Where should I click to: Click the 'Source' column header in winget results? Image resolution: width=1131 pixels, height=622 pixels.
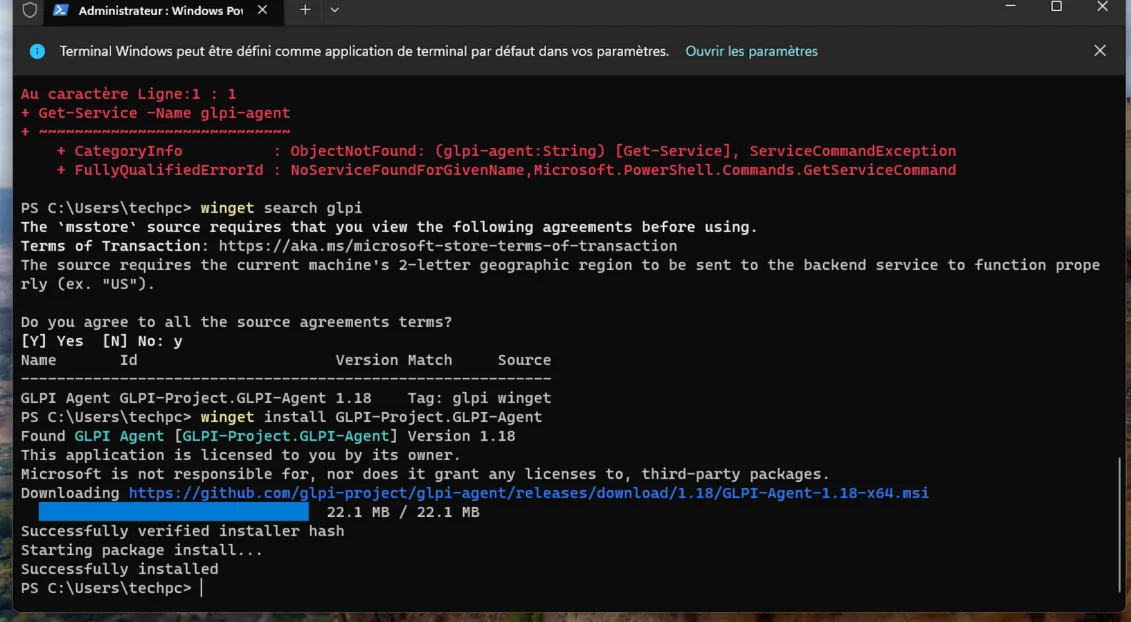click(x=524, y=359)
